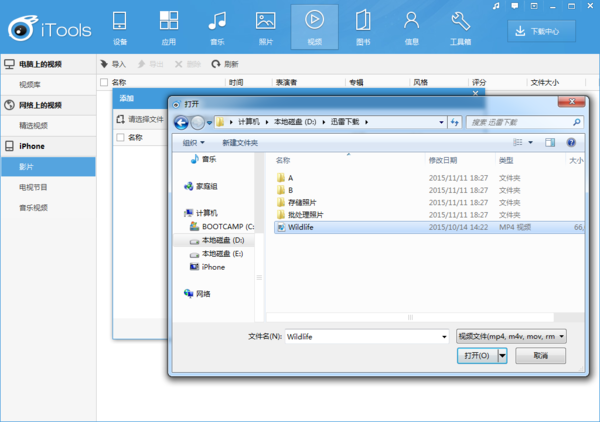Go to the 音乐 (Music) section

[x=217, y=25]
